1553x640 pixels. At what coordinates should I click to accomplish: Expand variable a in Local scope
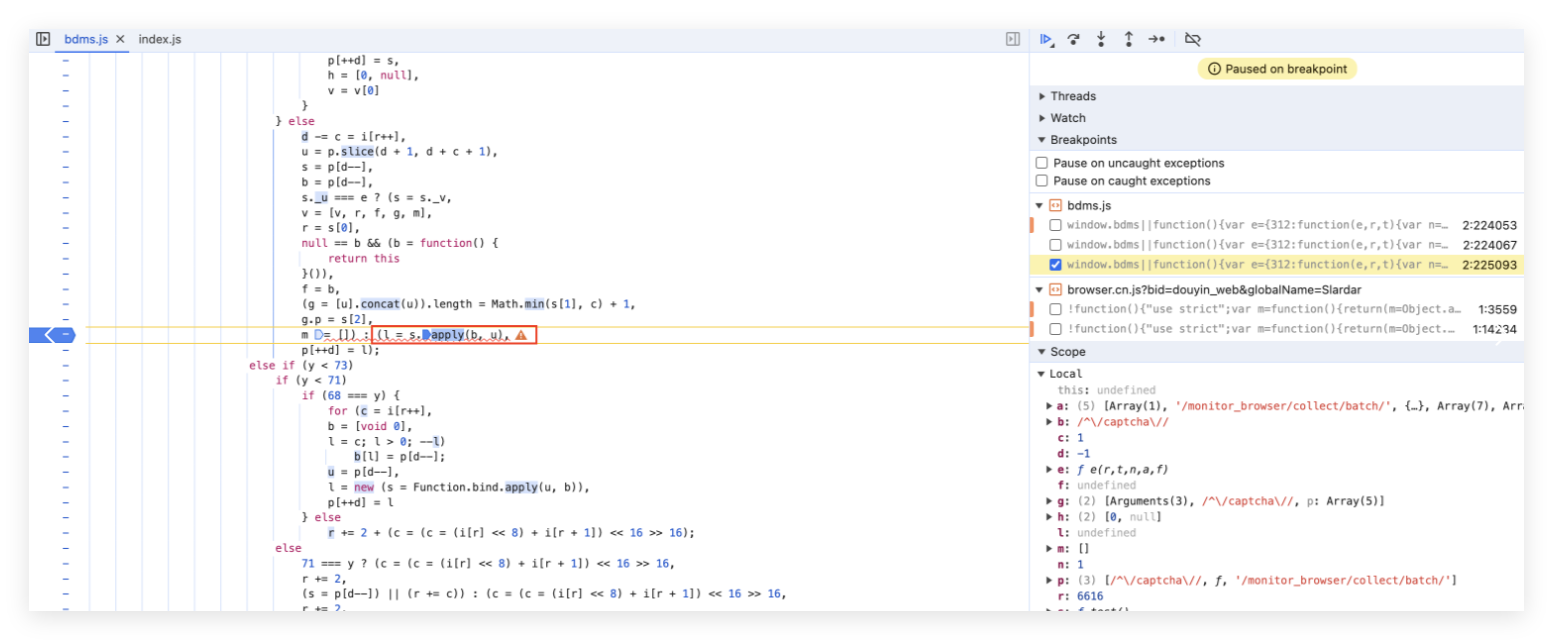coord(1050,406)
